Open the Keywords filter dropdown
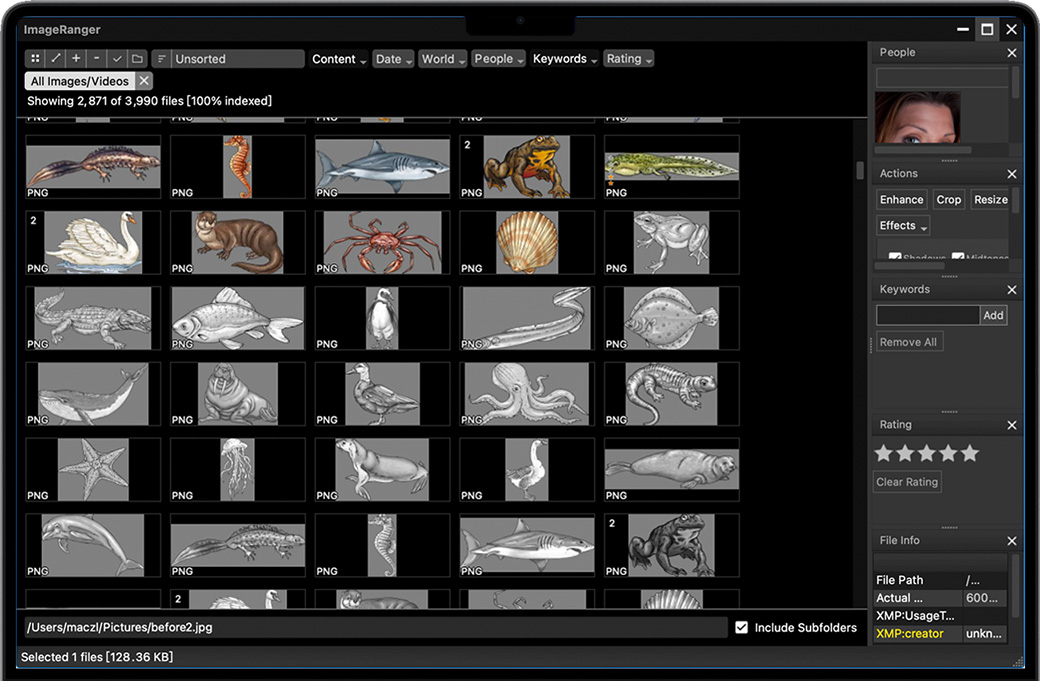Image resolution: width=1040 pixels, height=681 pixels. coord(565,59)
